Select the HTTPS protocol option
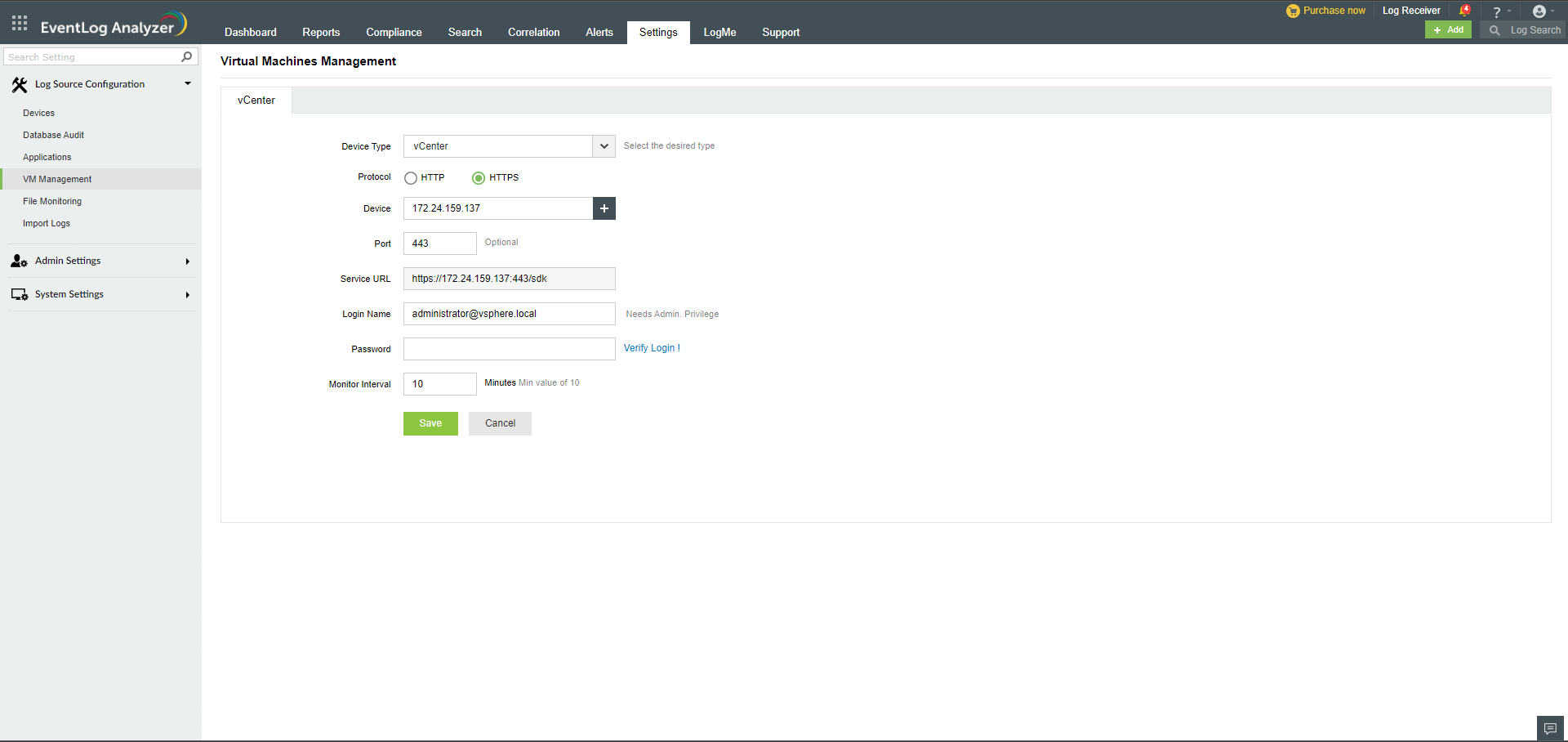The width and height of the screenshot is (1568, 742). 479,177
